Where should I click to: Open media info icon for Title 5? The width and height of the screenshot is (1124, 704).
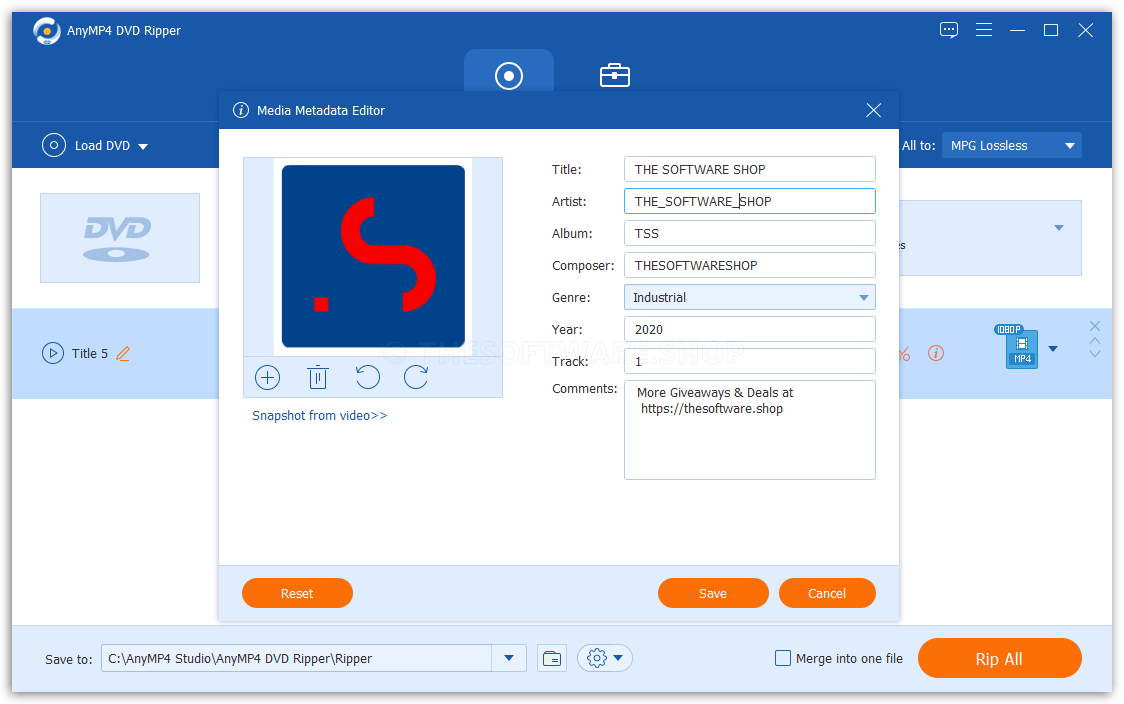[935, 353]
